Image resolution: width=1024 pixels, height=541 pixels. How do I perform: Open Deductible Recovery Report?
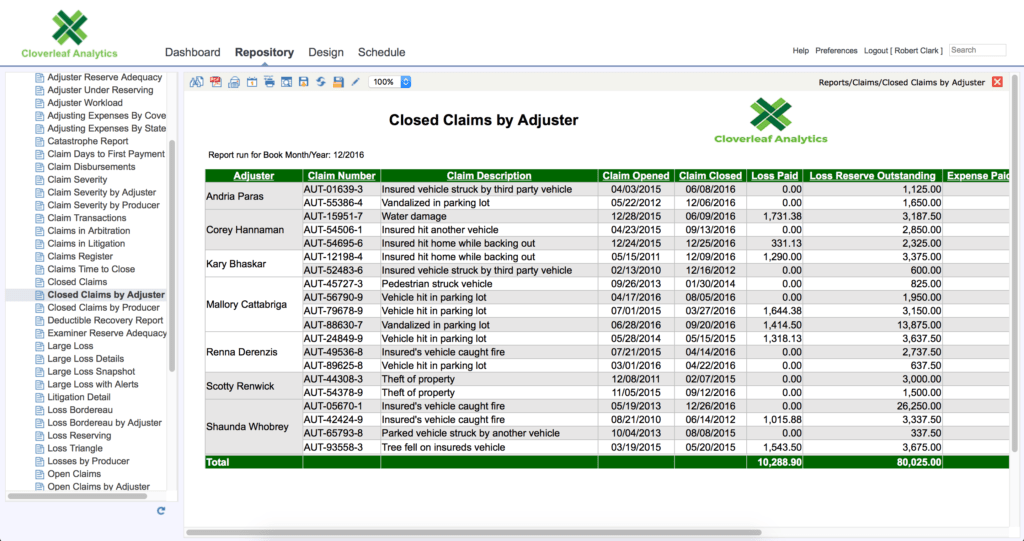click(x=105, y=320)
